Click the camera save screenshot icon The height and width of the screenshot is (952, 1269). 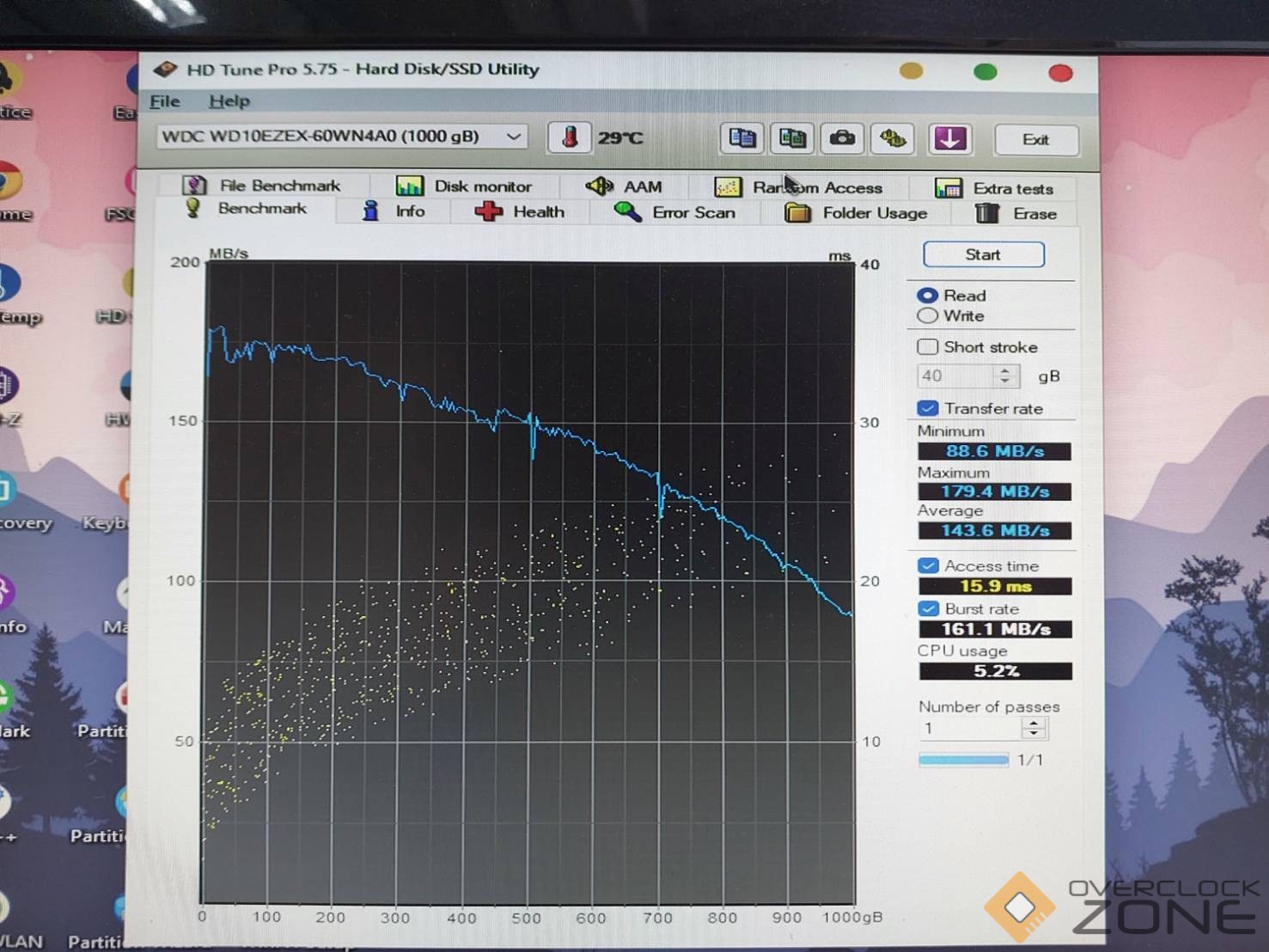pos(842,138)
